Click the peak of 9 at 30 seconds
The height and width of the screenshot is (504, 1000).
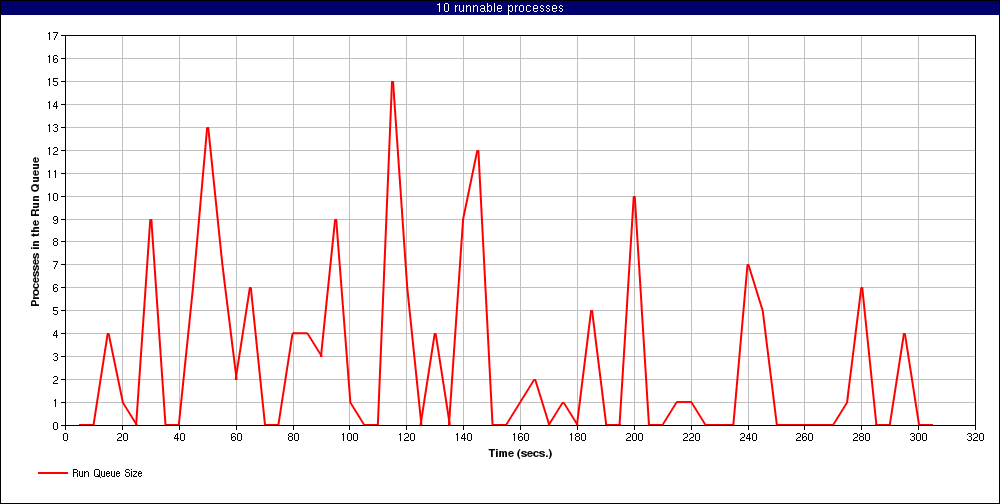click(x=151, y=219)
